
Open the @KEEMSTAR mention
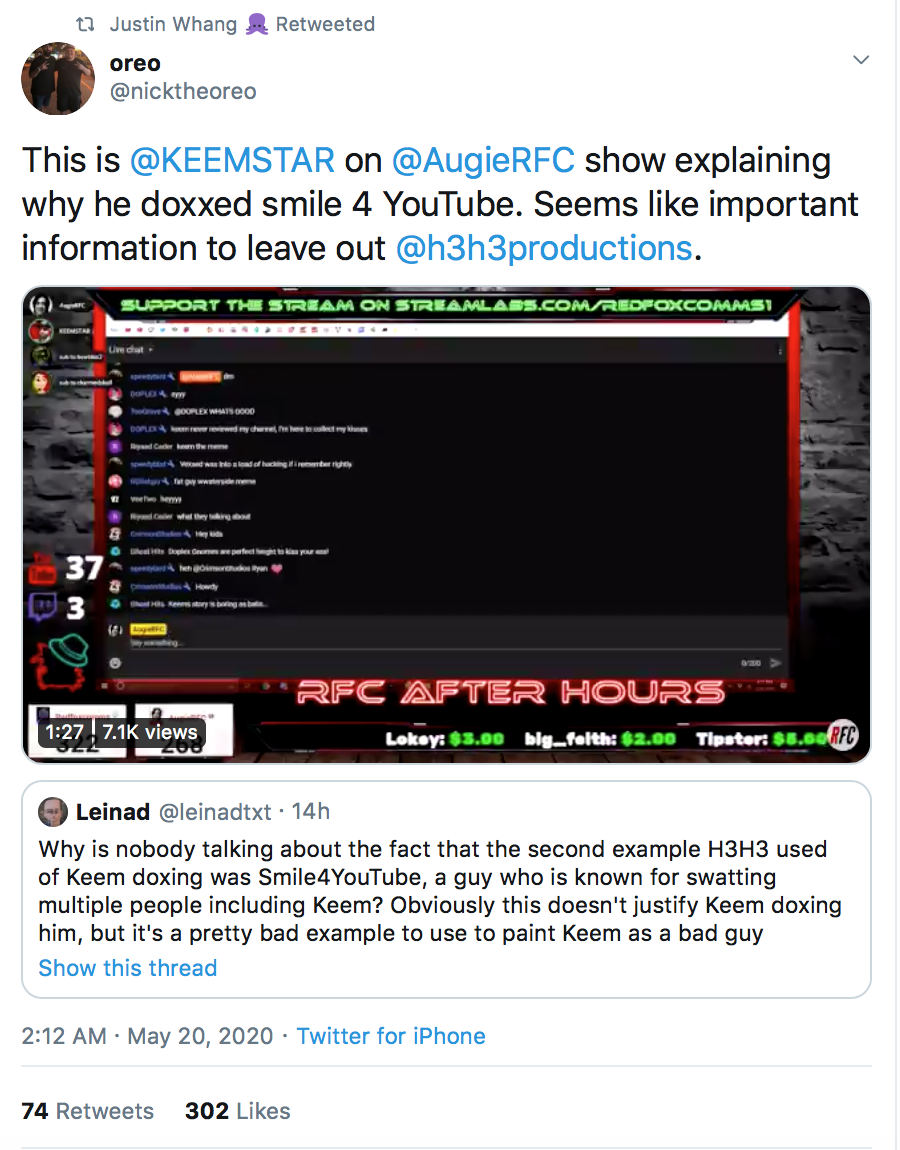(x=232, y=161)
